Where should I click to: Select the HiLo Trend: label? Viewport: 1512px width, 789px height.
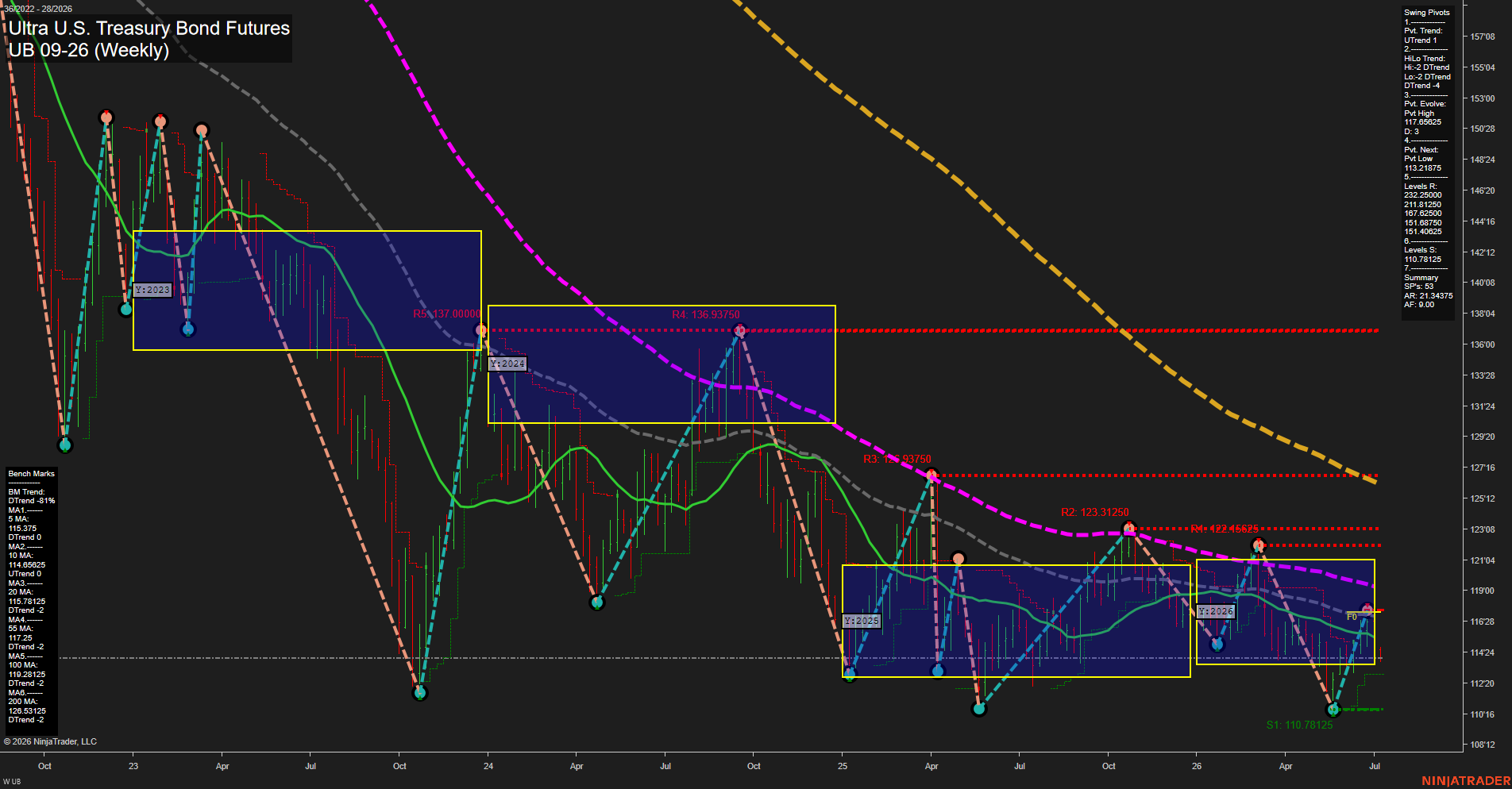tap(1425, 59)
